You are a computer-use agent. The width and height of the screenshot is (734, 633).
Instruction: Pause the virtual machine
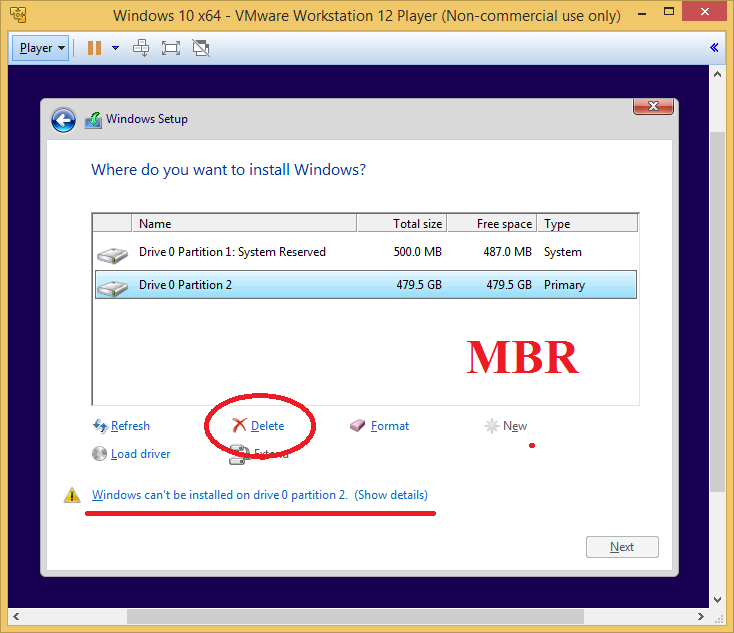(x=95, y=48)
